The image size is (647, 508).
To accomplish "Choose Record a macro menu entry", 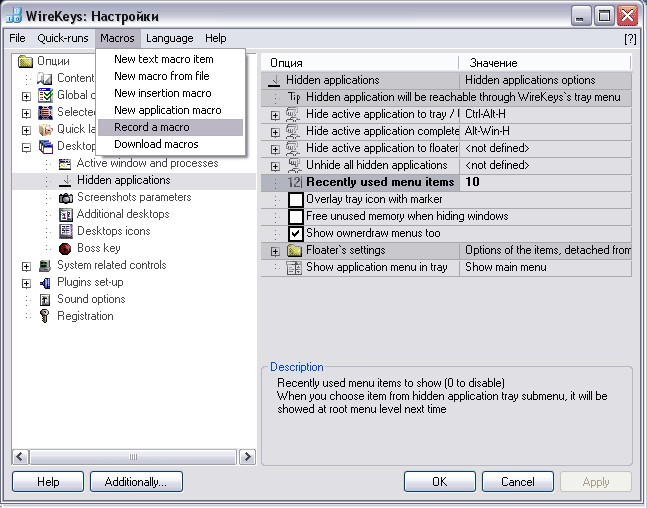I will tap(170, 127).
